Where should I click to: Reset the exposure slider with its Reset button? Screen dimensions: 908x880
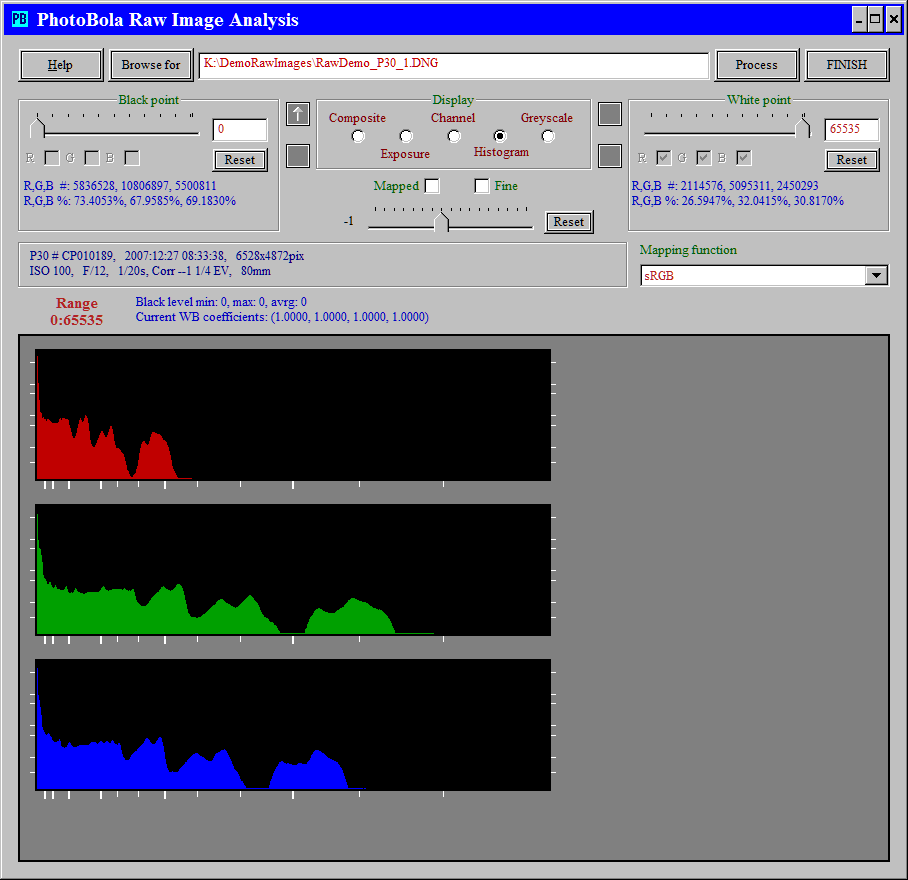click(x=568, y=222)
